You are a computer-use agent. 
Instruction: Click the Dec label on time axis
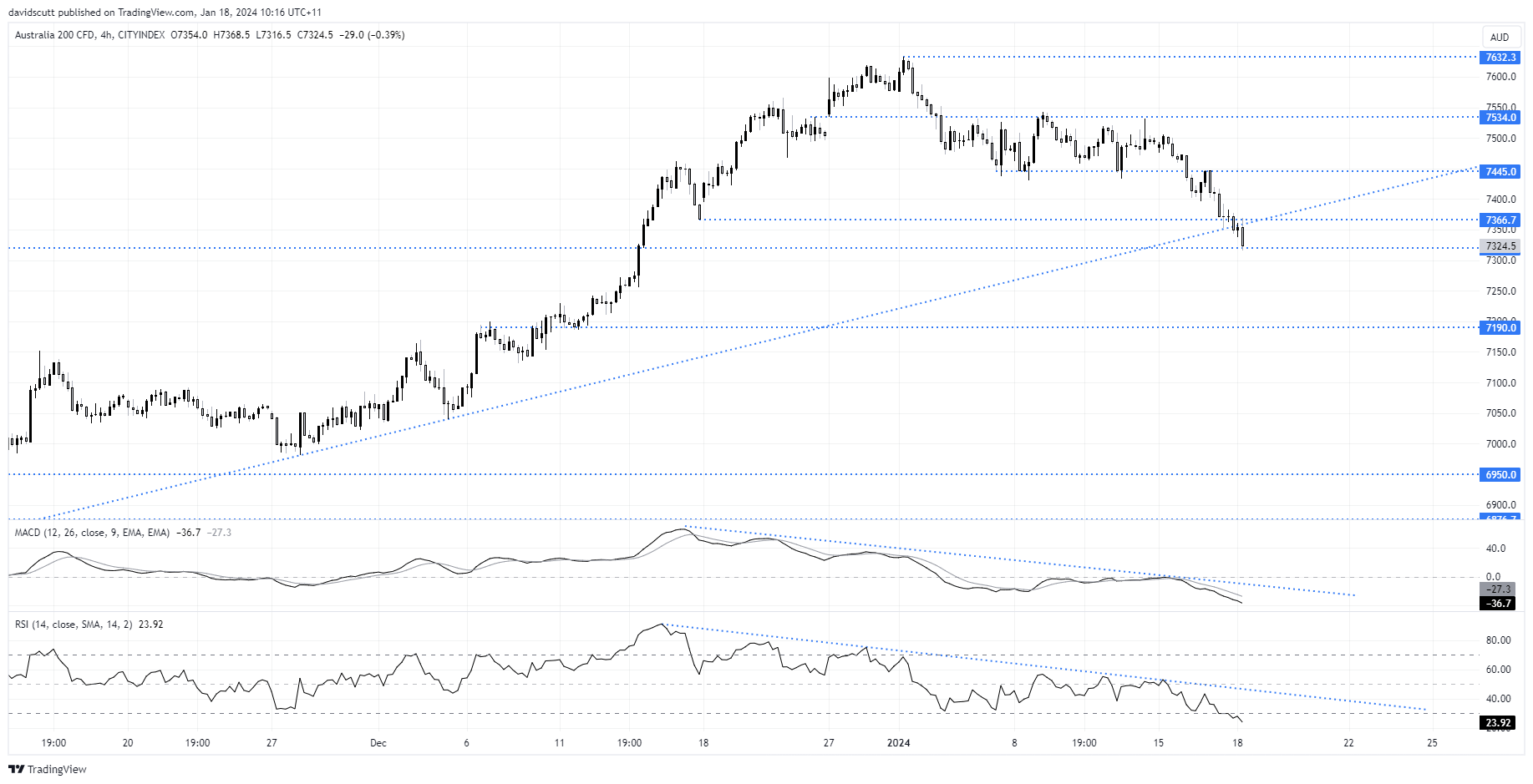(378, 743)
